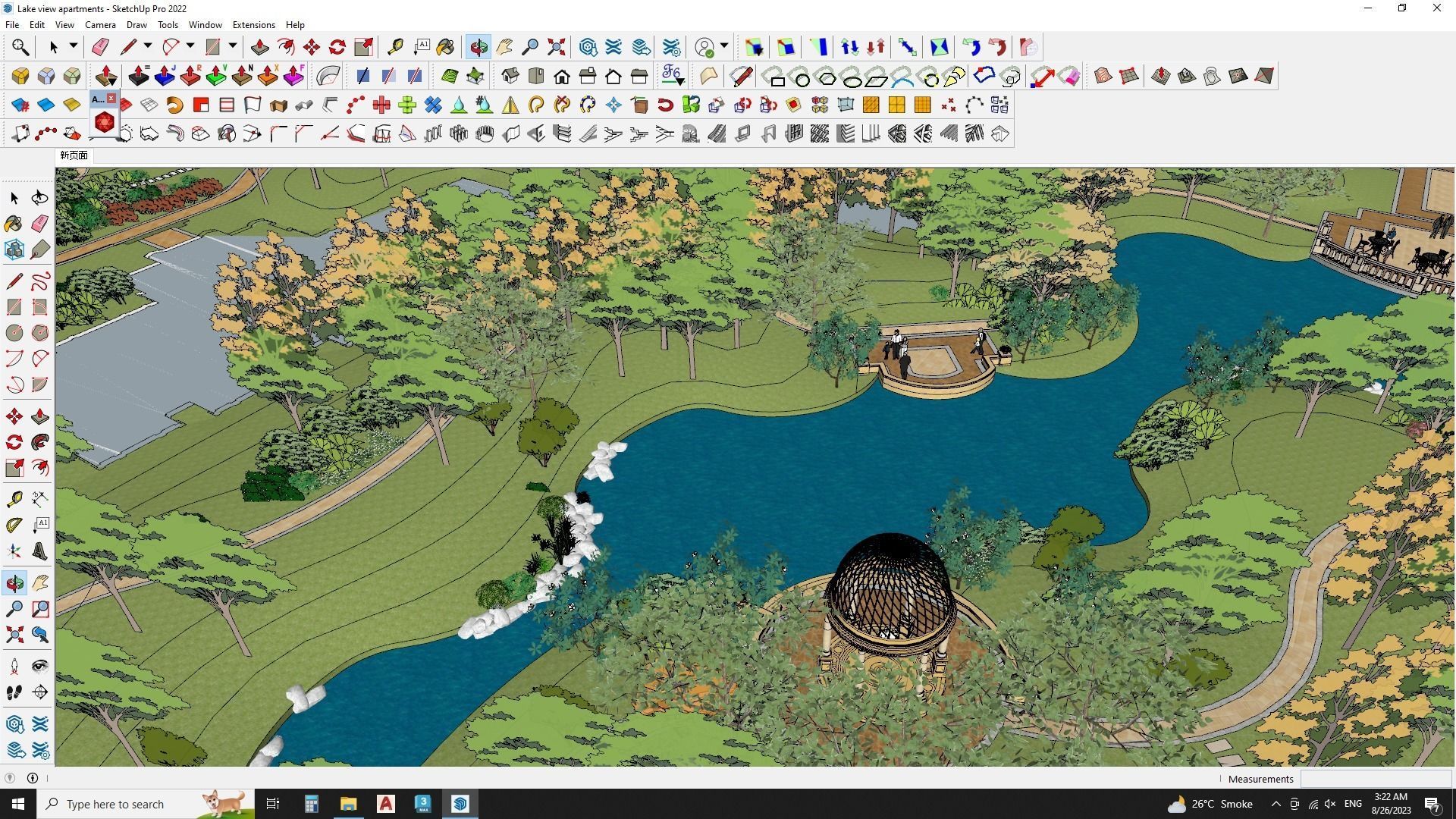Switch to the 新页面 scene tab
Screen dimensions: 1456x819
(74, 155)
